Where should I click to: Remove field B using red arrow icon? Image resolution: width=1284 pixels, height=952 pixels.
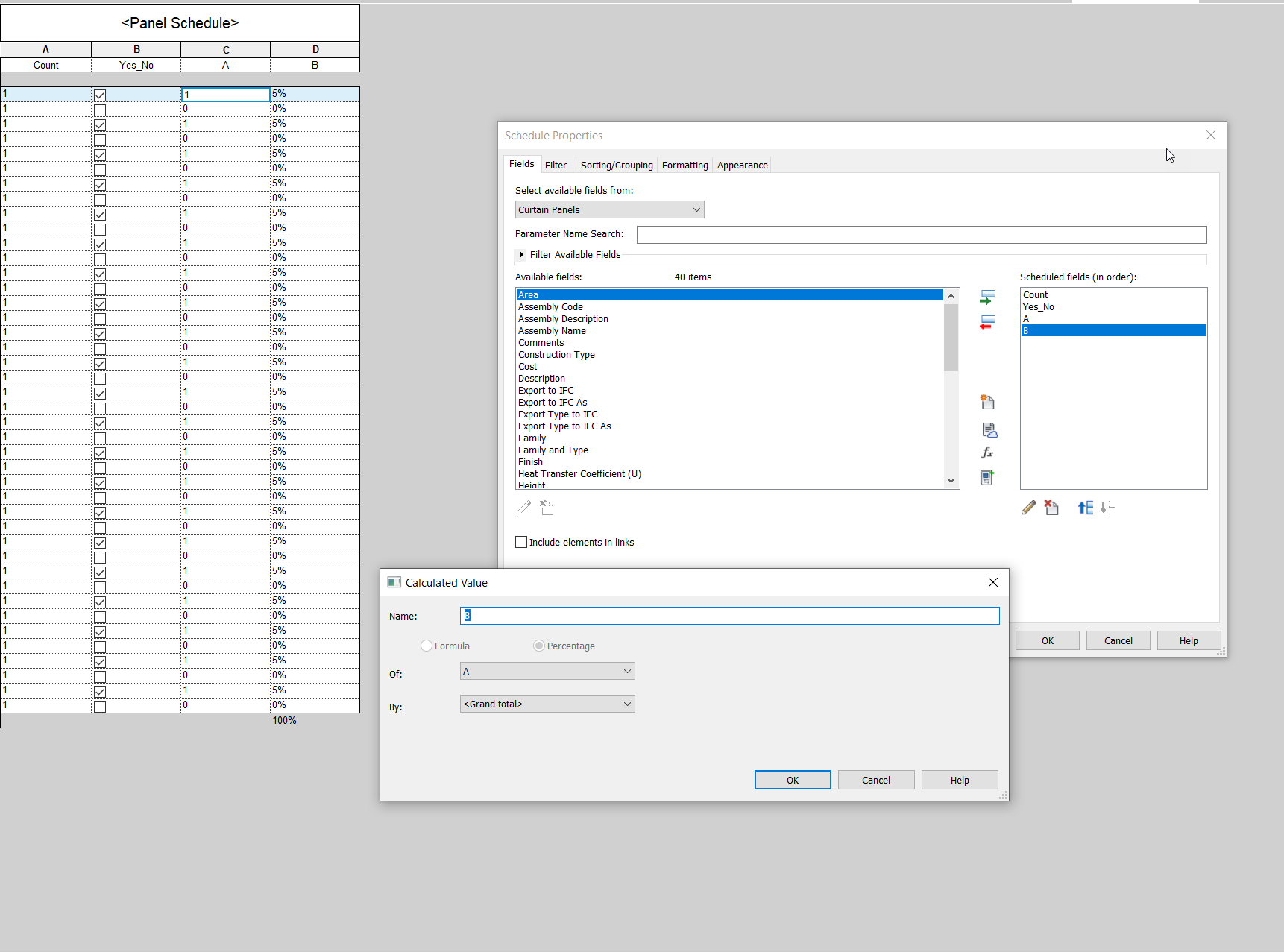tap(987, 323)
